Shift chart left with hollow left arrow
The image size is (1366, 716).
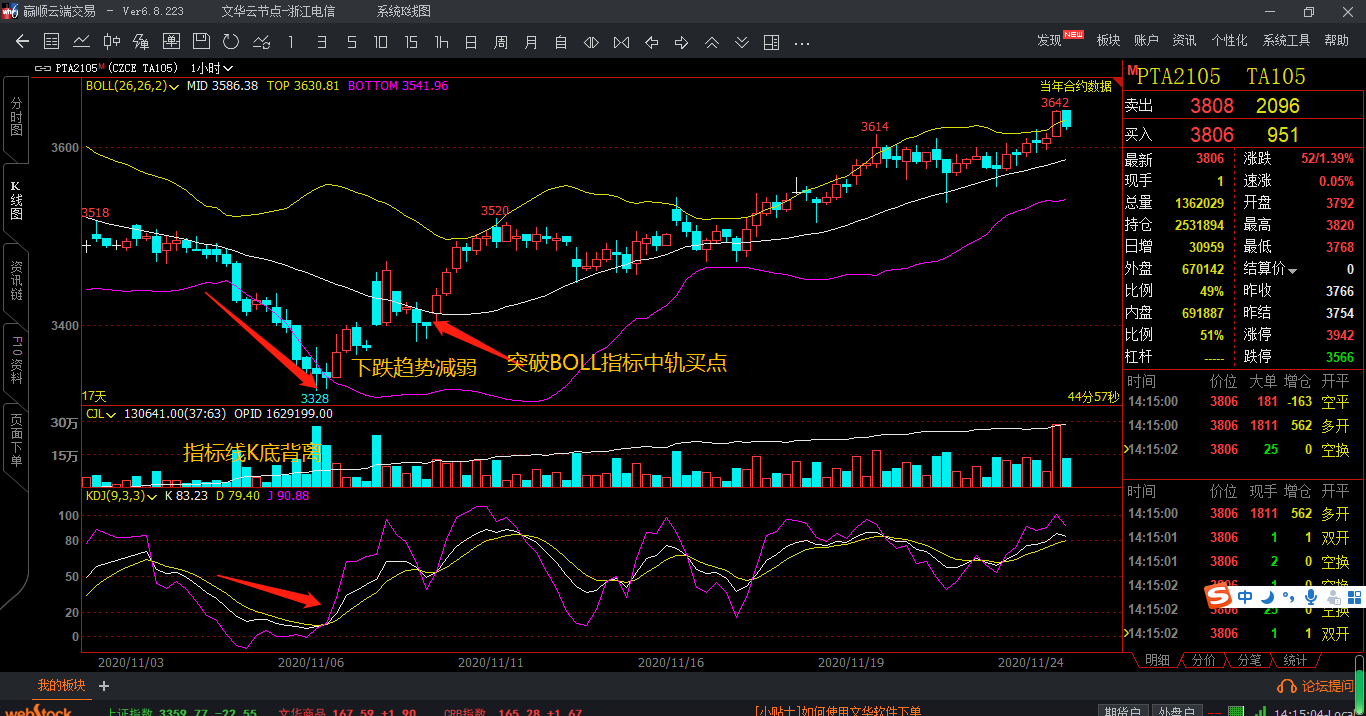[x=651, y=42]
